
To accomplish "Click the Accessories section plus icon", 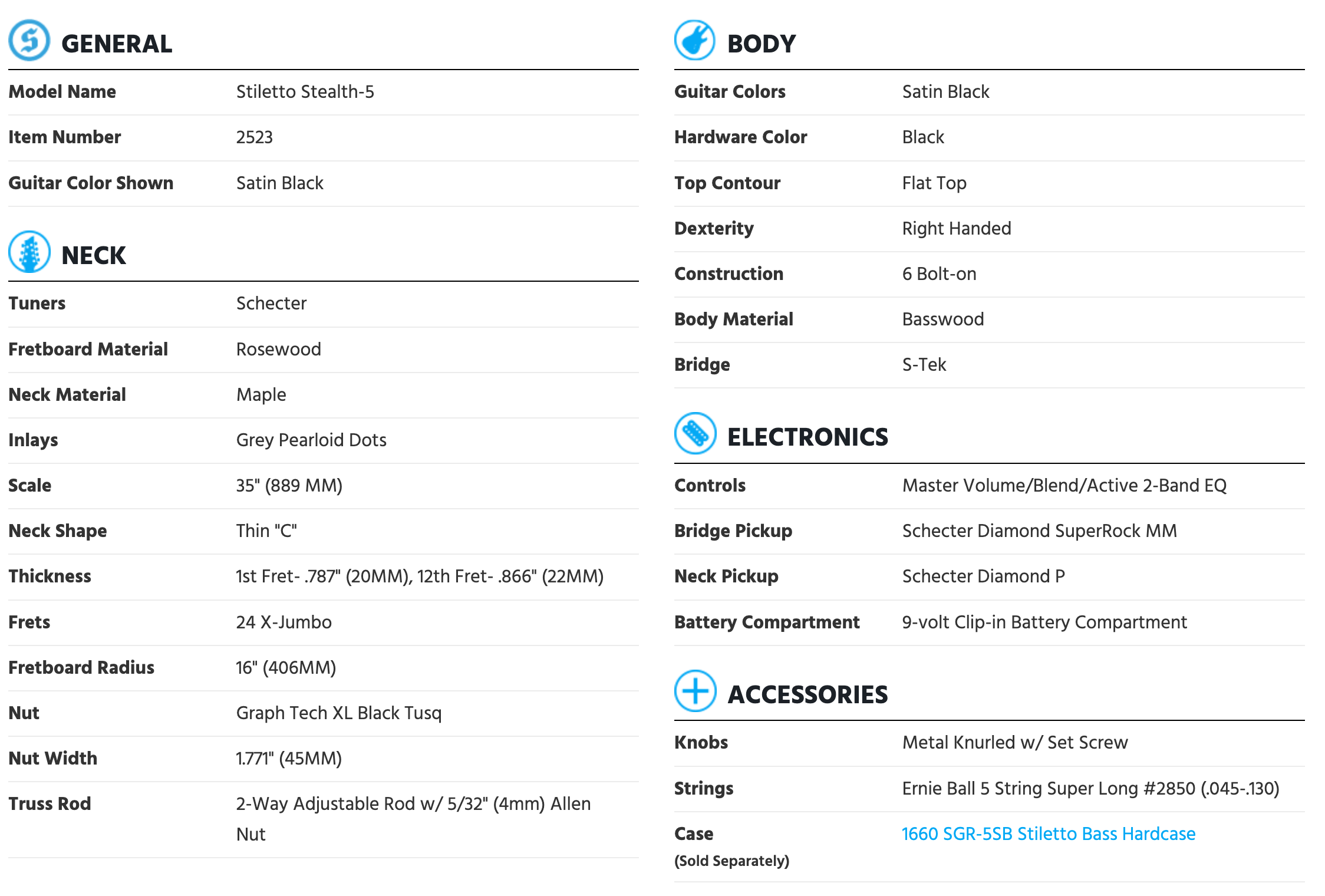I will coord(695,691).
